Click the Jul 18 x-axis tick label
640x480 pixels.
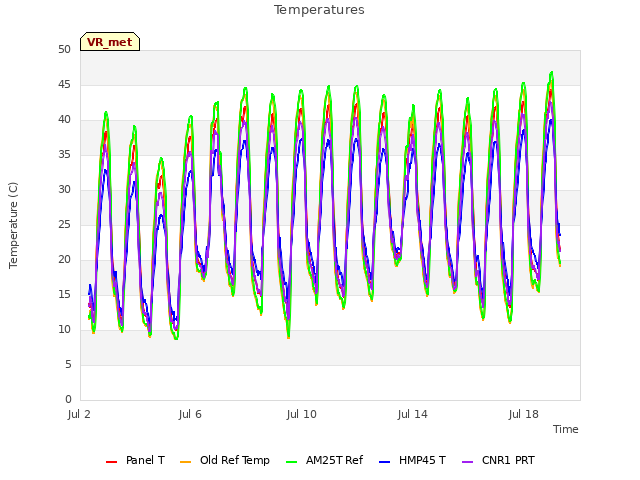point(524,414)
